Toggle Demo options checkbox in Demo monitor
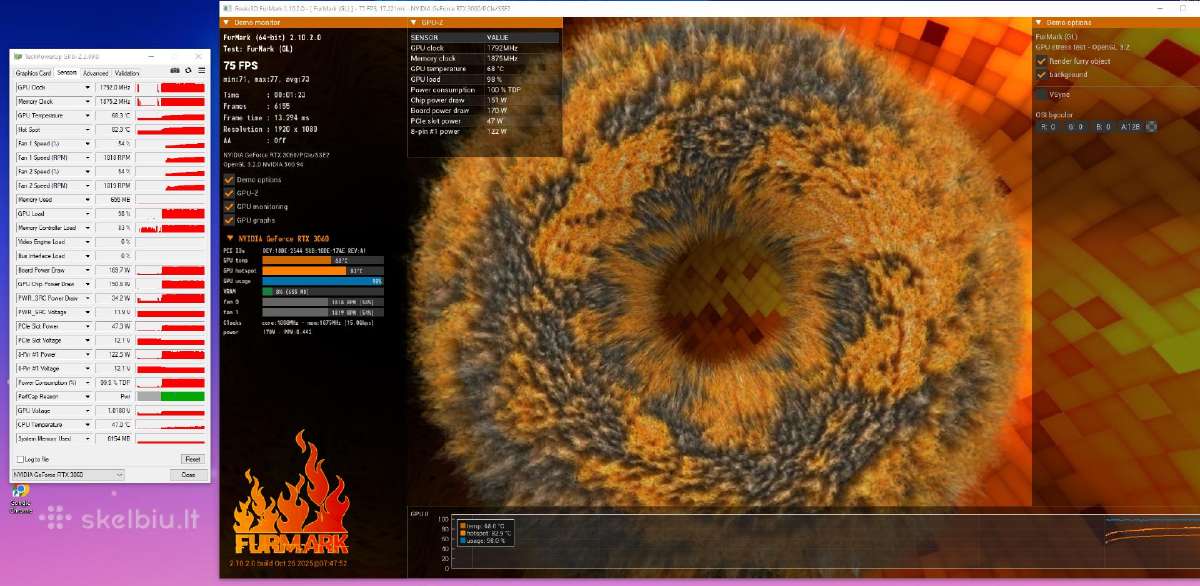 point(229,180)
